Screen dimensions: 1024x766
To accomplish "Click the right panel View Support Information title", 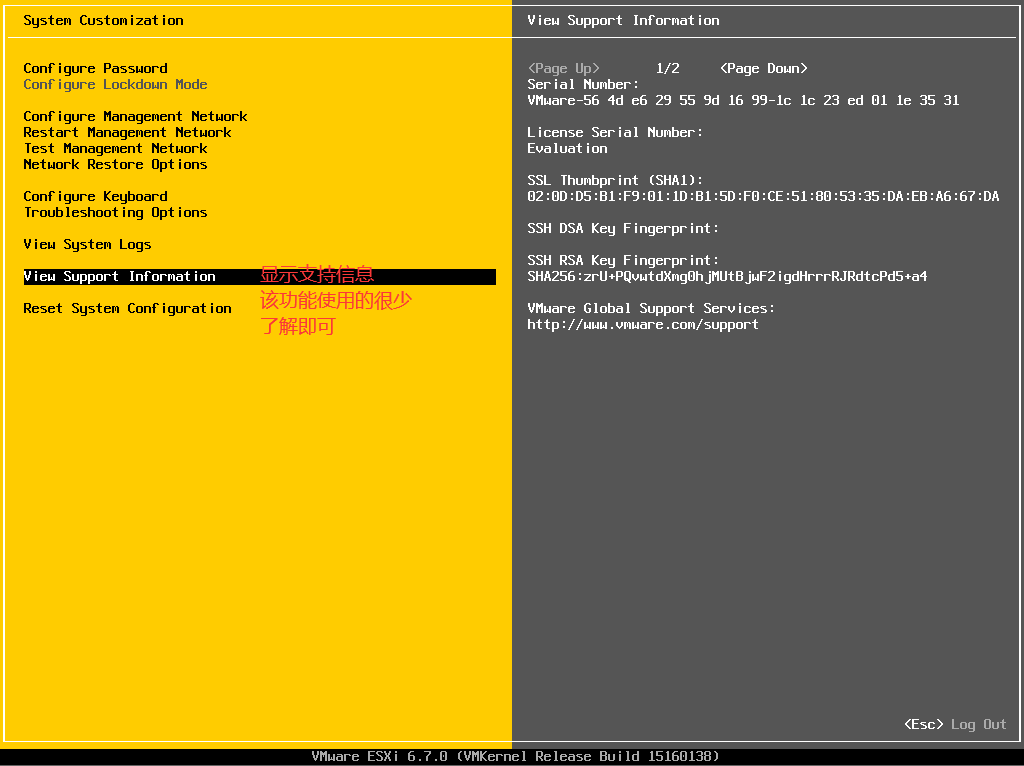I will (624, 21).
